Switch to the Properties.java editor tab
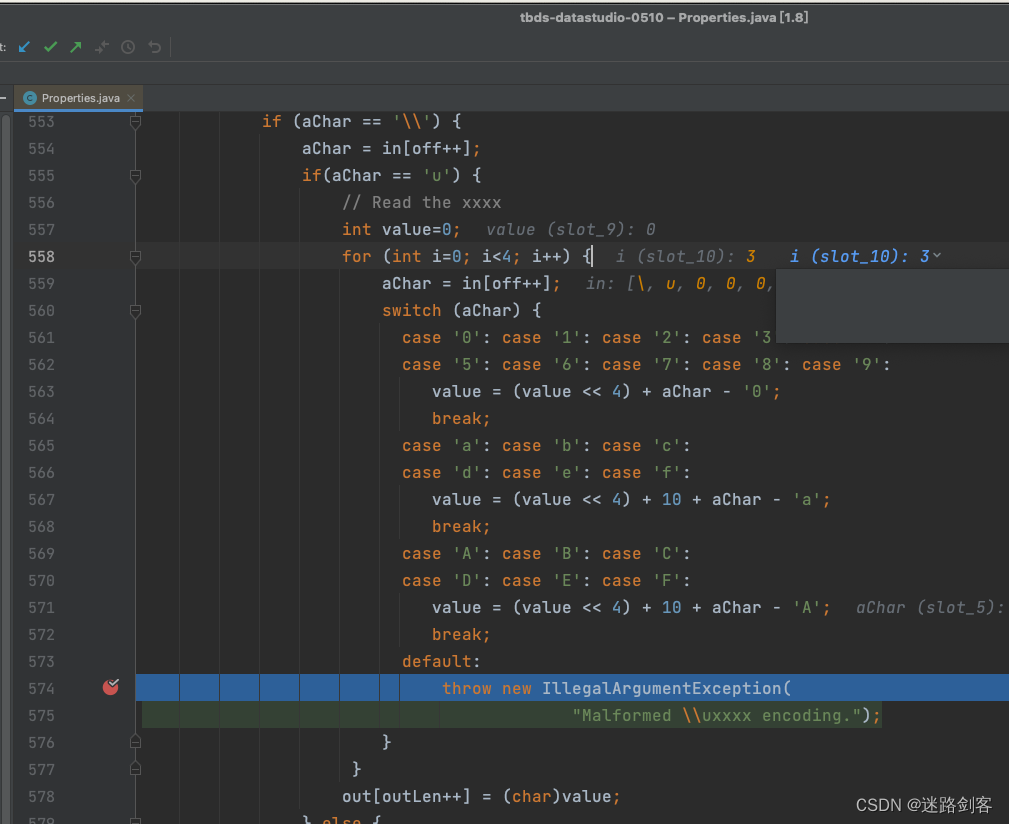 (79, 98)
